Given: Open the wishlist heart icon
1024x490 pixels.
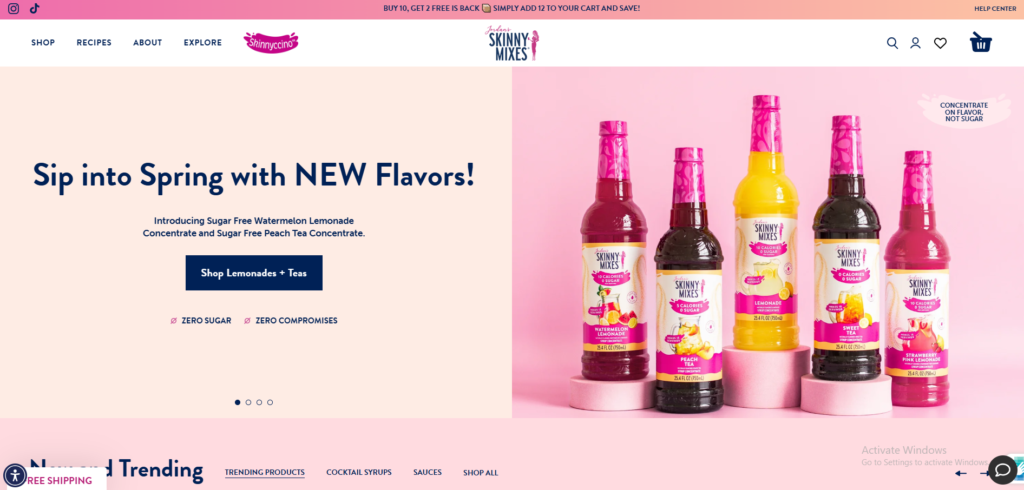Looking at the screenshot, I should tap(940, 43).
